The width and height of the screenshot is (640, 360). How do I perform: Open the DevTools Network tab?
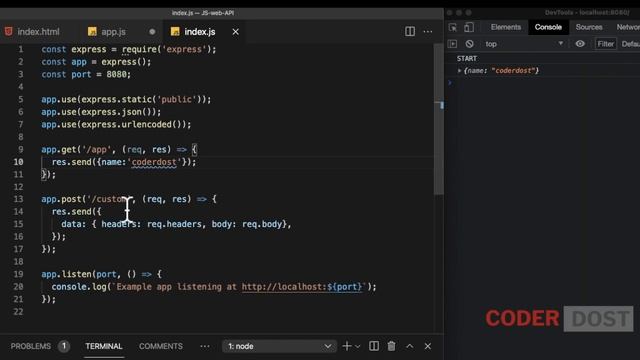point(628,27)
